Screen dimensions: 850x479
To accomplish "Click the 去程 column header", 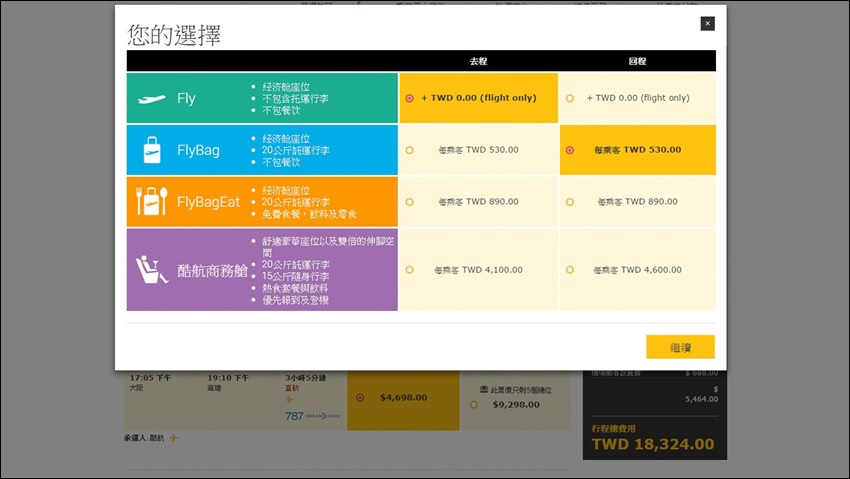I will point(478,61).
